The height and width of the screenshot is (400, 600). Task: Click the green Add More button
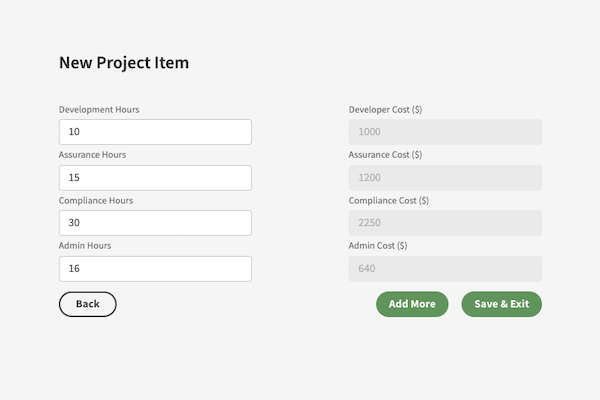(x=412, y=304)
